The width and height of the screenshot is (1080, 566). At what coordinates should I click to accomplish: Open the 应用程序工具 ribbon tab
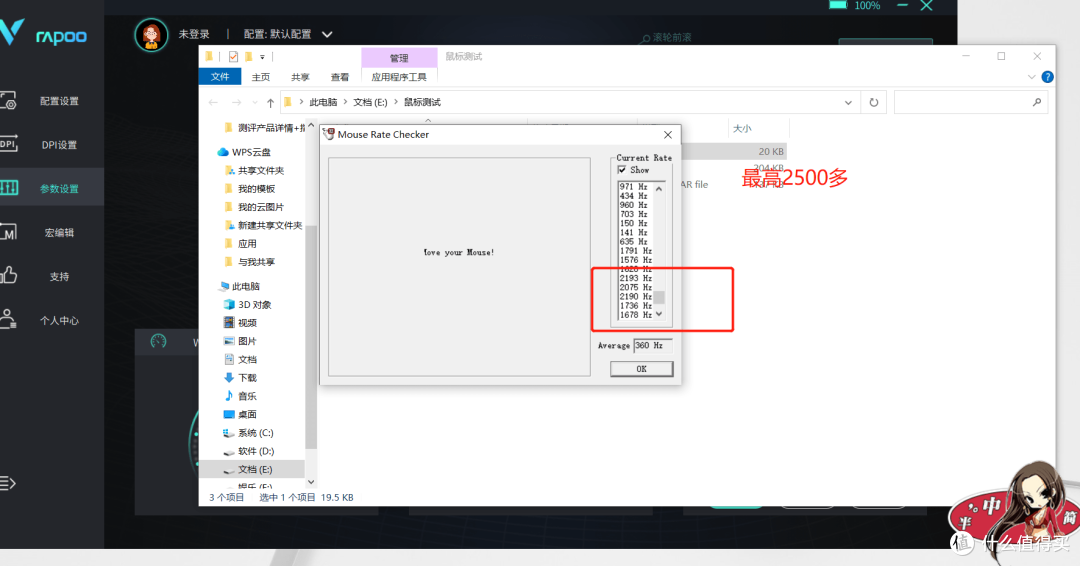399,77
